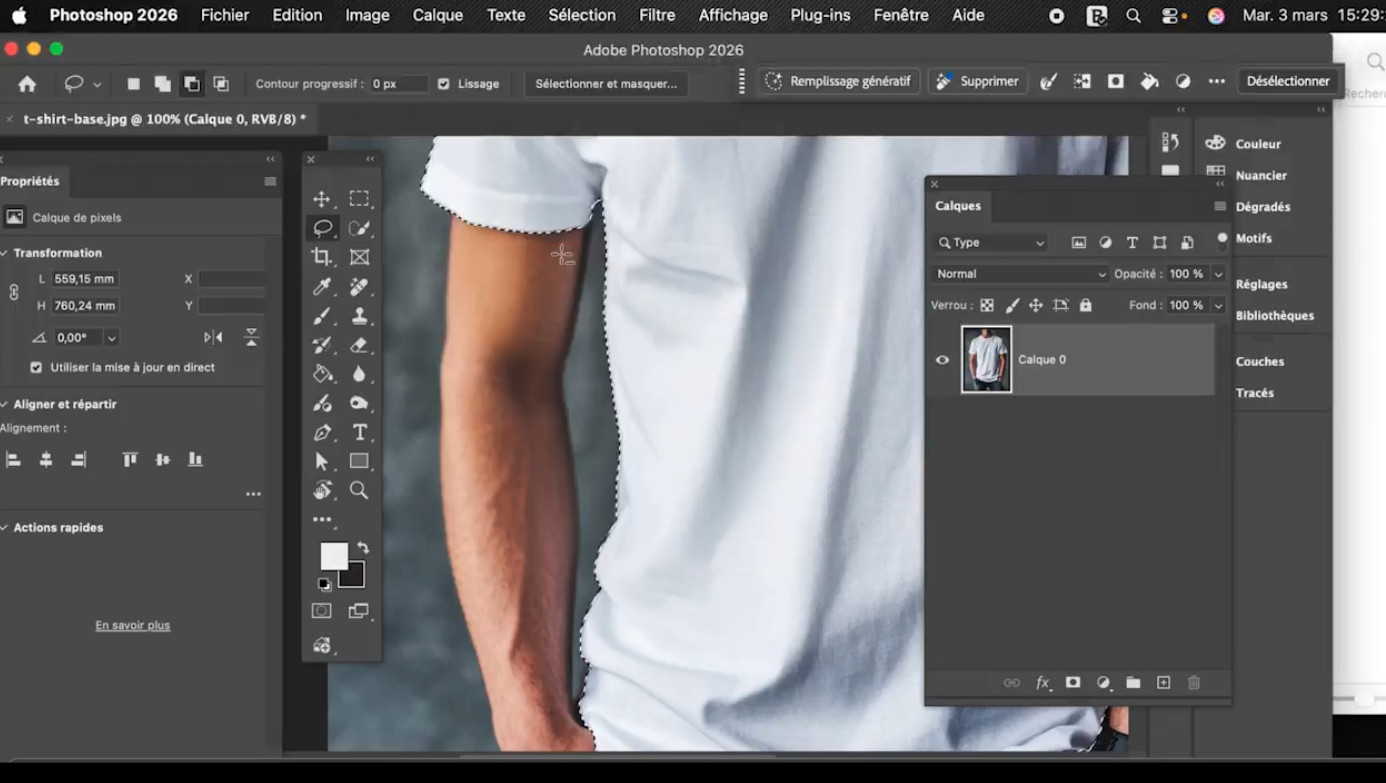
Task: Open the Normal blend mode dropdown
Action: tap(1020, 274)
